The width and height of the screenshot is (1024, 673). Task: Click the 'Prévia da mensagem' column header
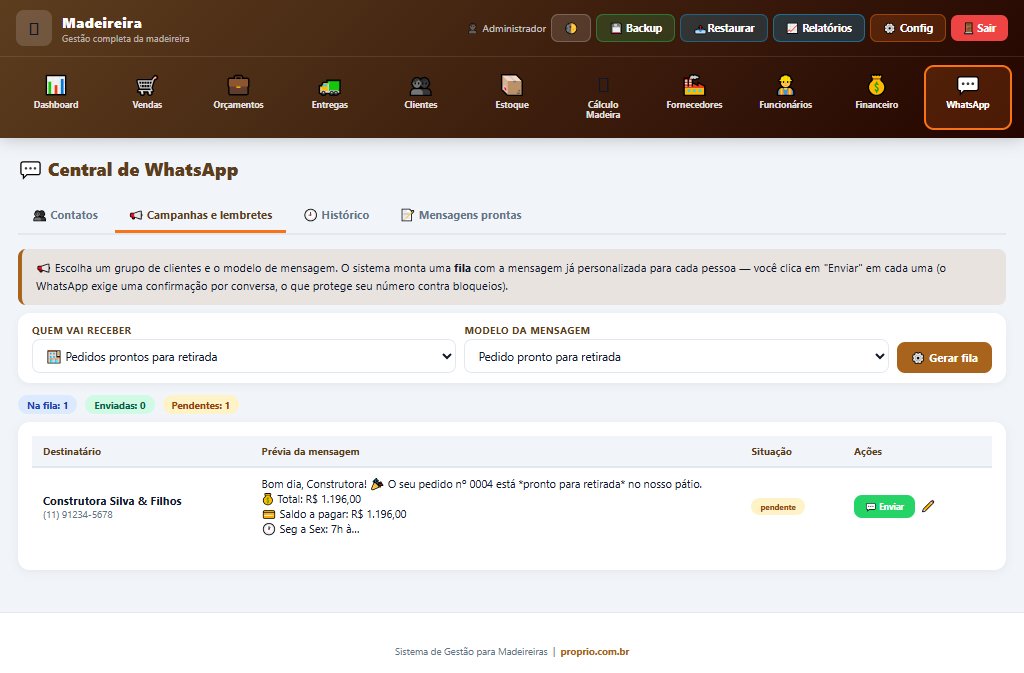point(310,452)
